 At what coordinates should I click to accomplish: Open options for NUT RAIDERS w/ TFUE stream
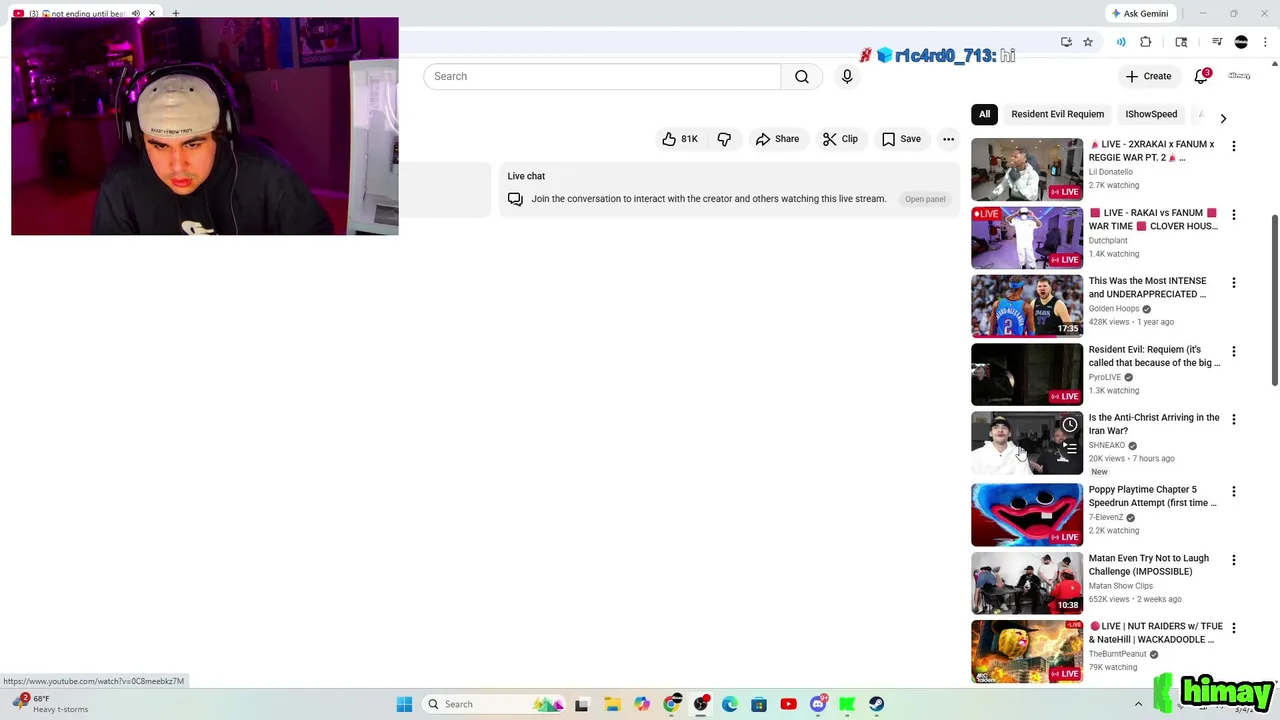(1233, 628)
